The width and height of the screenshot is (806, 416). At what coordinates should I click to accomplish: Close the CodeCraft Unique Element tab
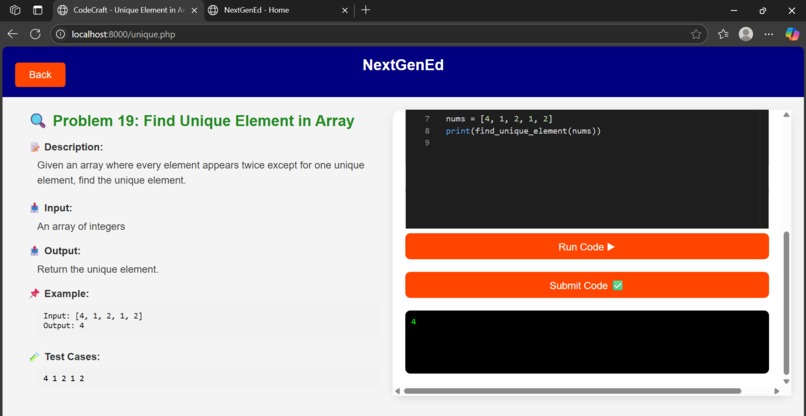point(194,10)
